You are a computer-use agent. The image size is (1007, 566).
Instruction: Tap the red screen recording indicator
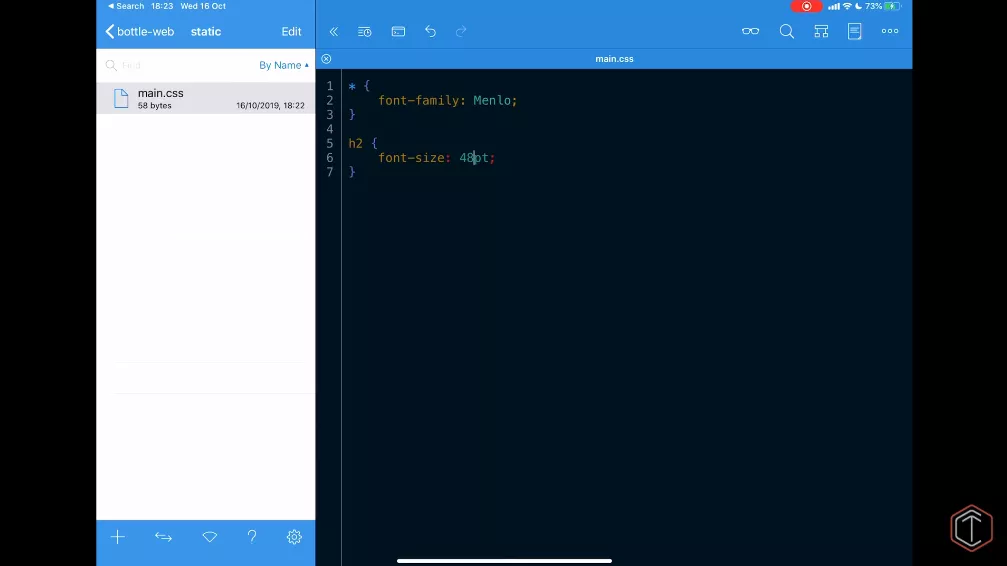[x=806, y=6]
